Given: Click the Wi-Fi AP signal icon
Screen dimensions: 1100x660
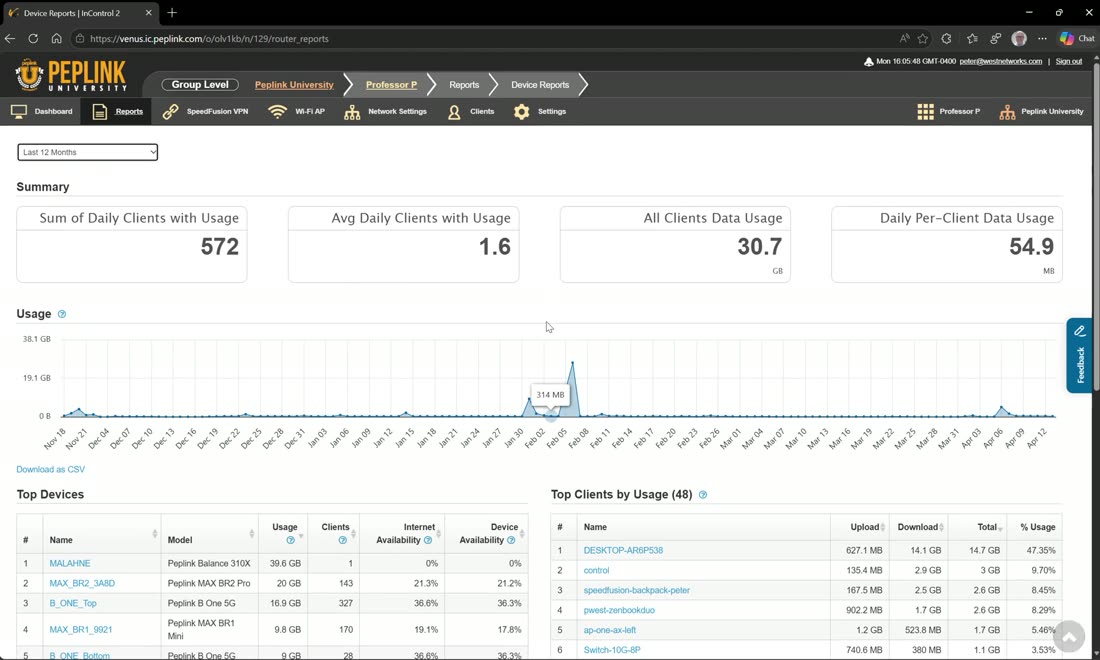Looking at the screenshot, I should [278, 112].
